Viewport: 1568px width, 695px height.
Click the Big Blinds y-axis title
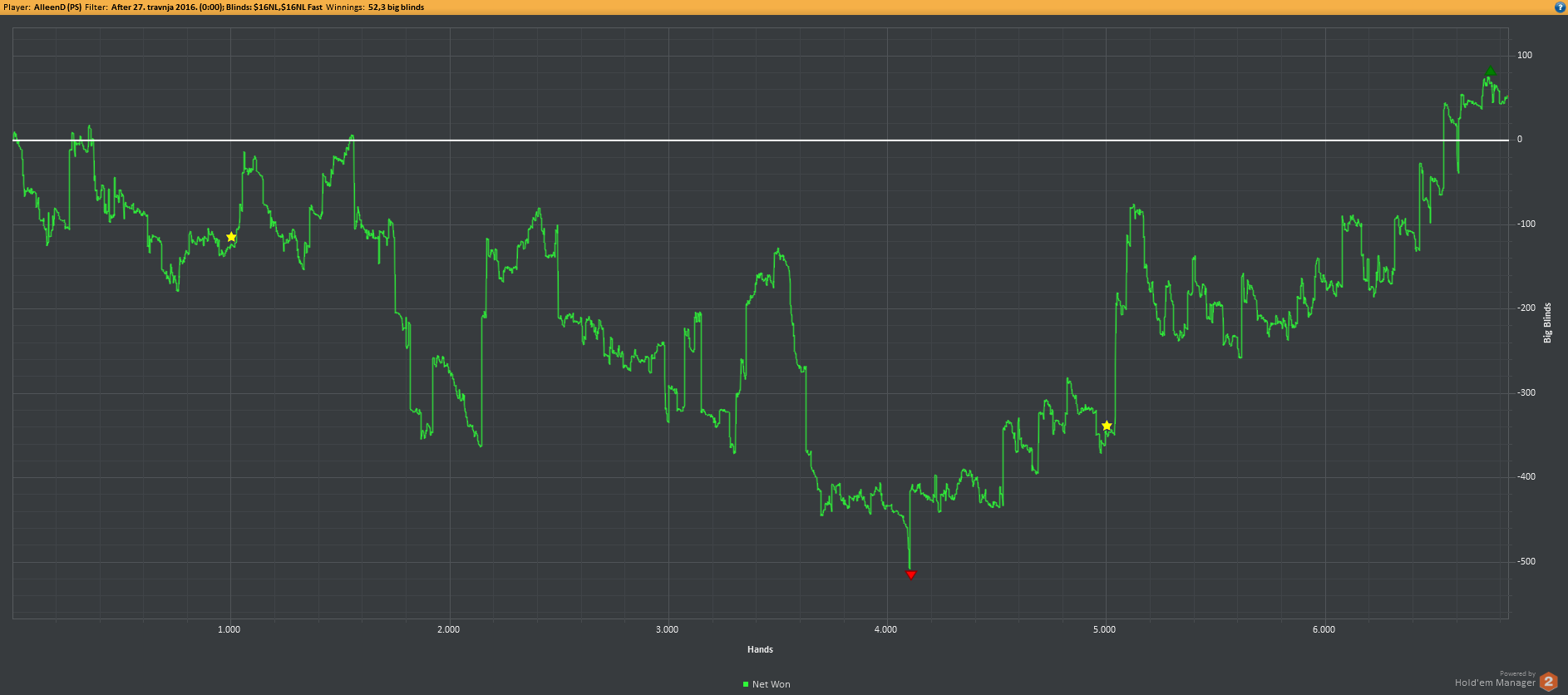coord(1547,323)
